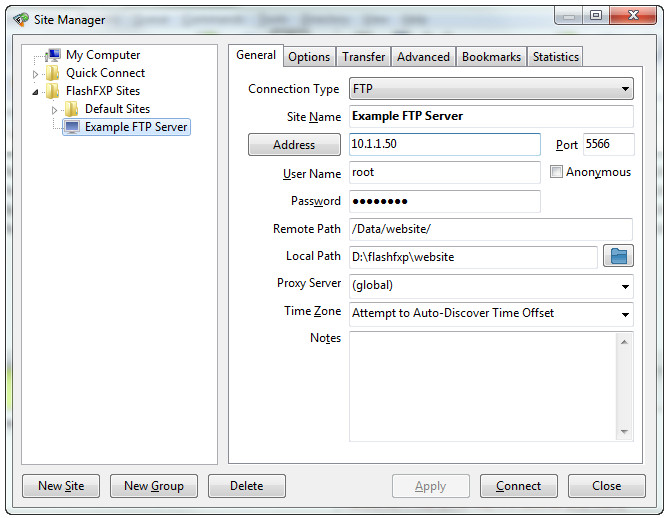Click the New Site button
Screen dimensions: 667x518
pos(61,486)
